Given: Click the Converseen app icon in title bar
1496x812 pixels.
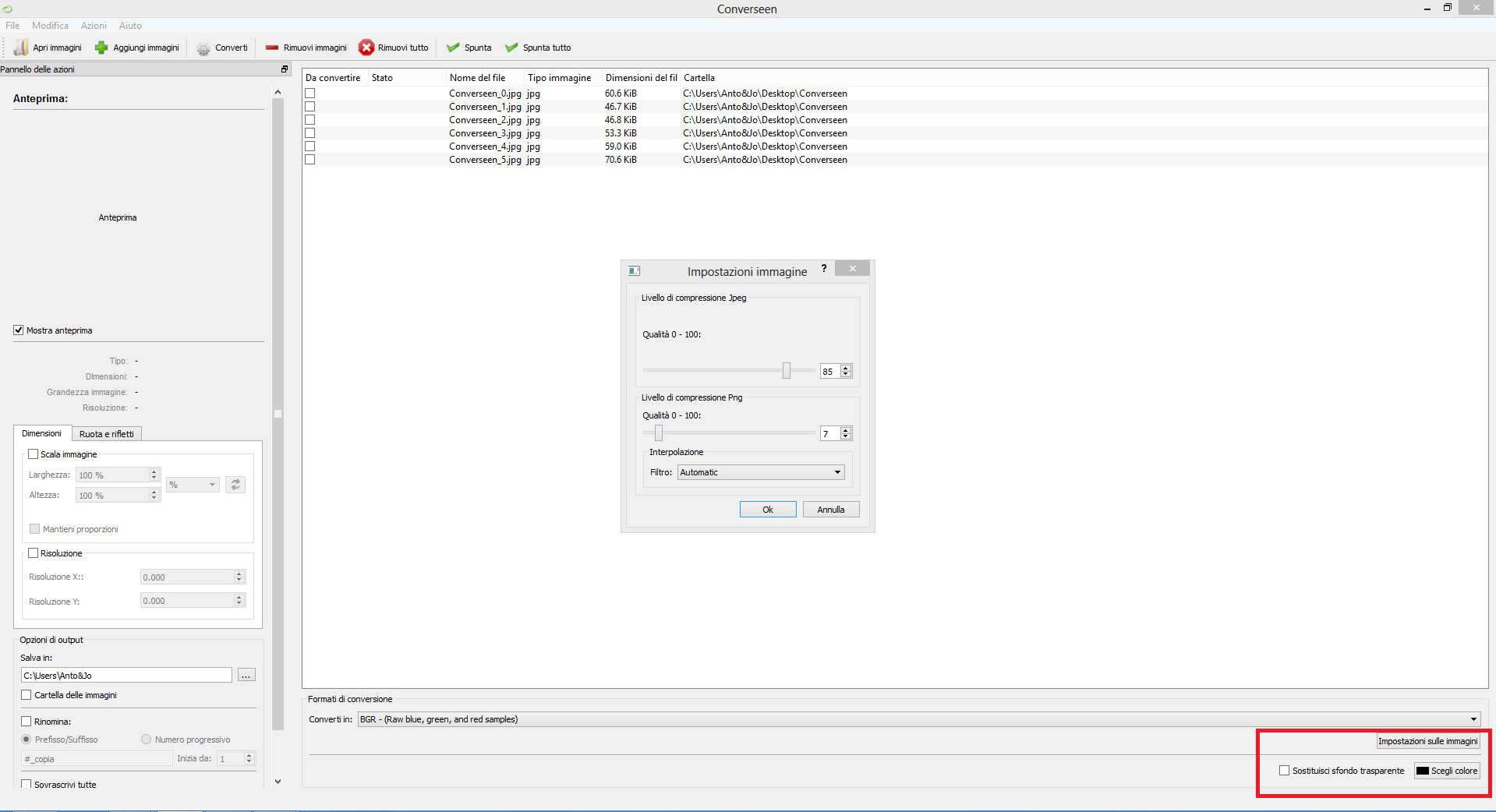Looking at the screenshot, I should pos(8,9).
